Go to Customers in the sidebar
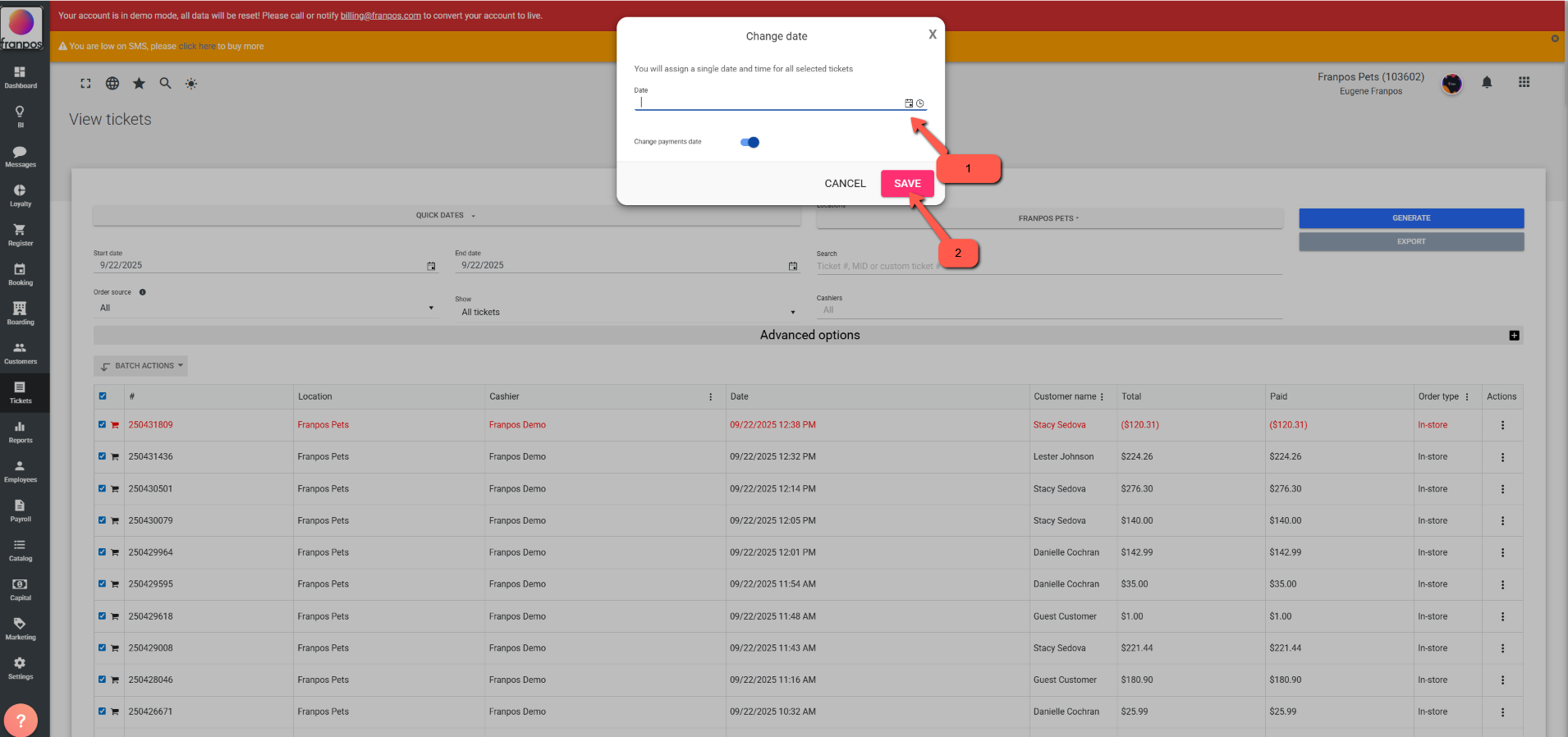This screenshot has width=1568, height=737. point(21,353)
